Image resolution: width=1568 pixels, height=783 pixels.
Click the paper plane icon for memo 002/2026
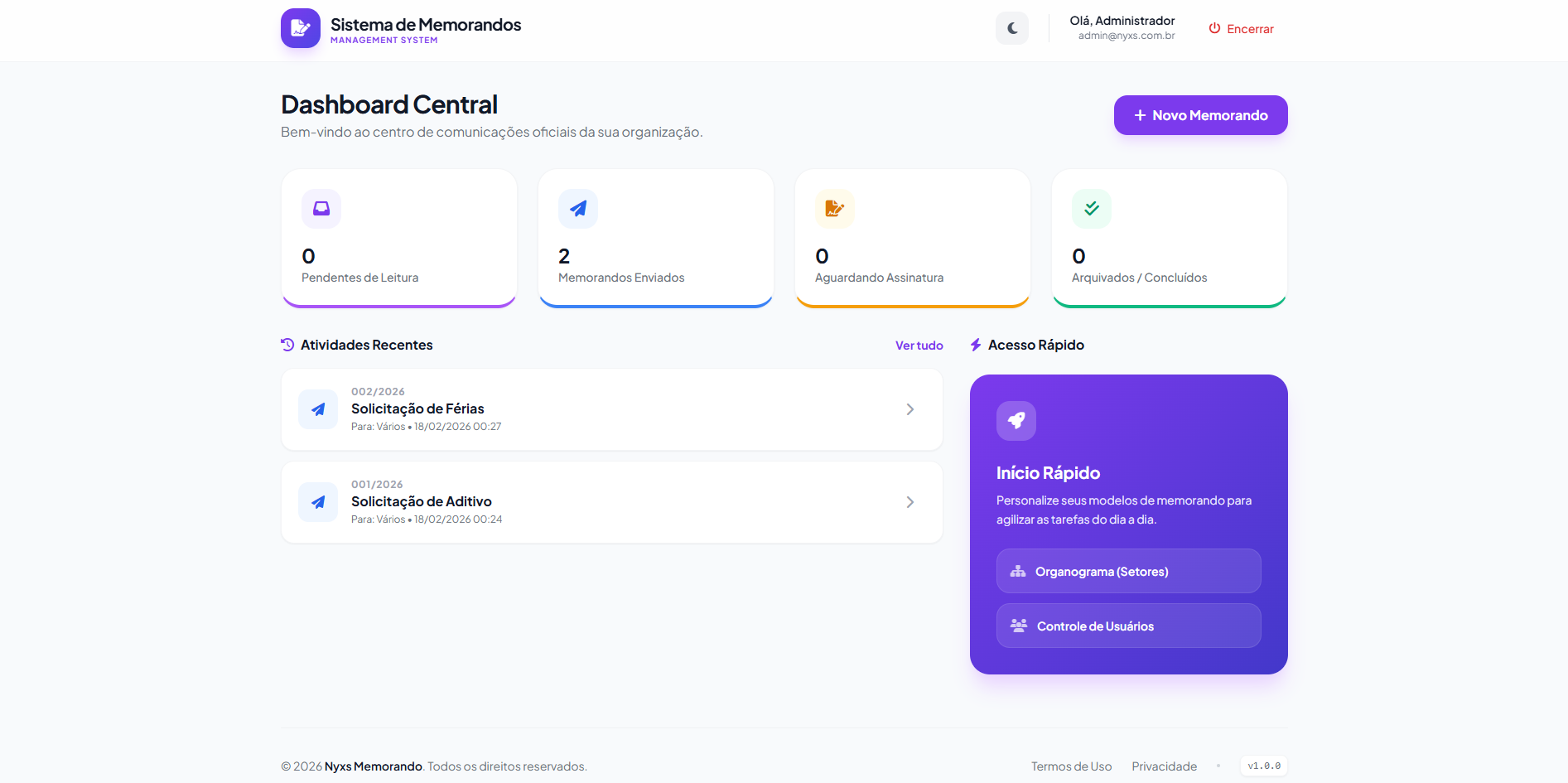click(x=318, y=409)
